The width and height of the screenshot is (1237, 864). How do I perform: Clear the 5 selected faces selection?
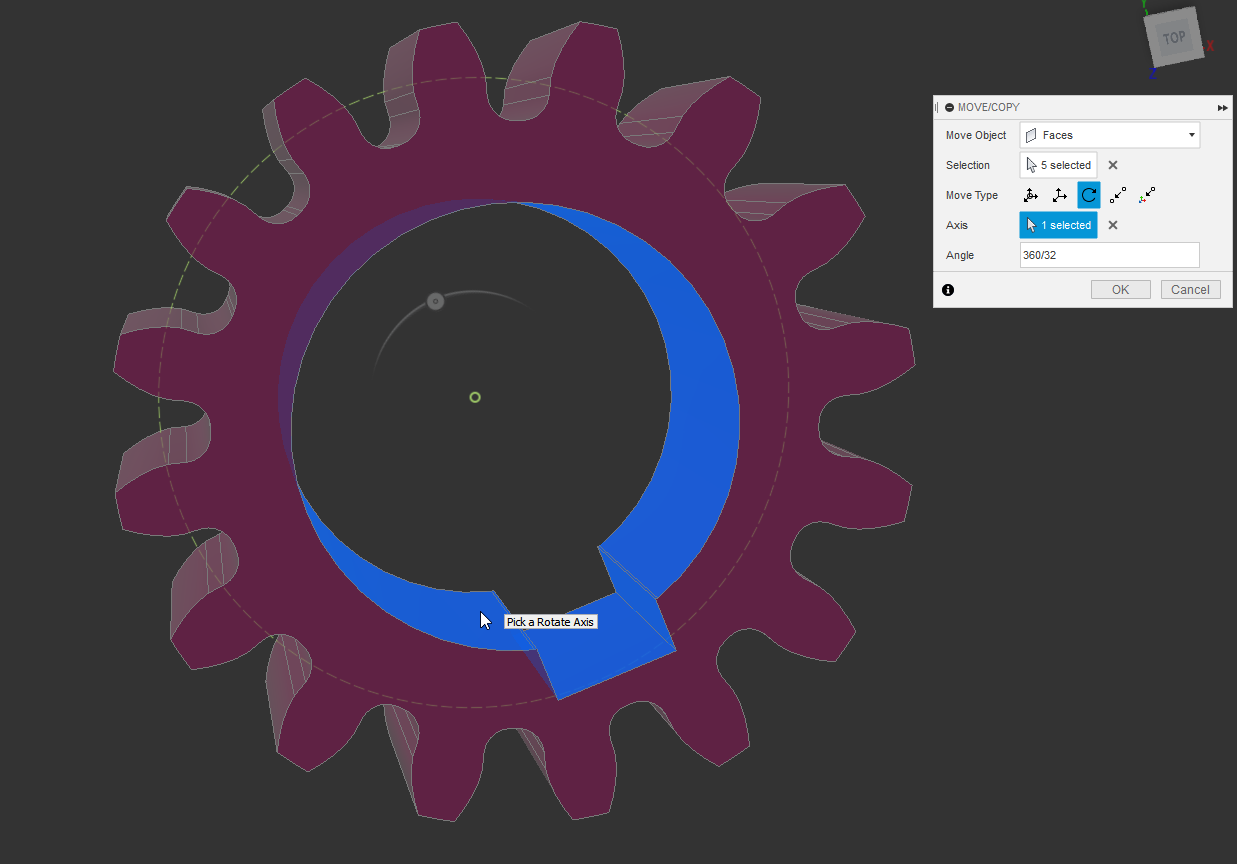[1113, 165]
